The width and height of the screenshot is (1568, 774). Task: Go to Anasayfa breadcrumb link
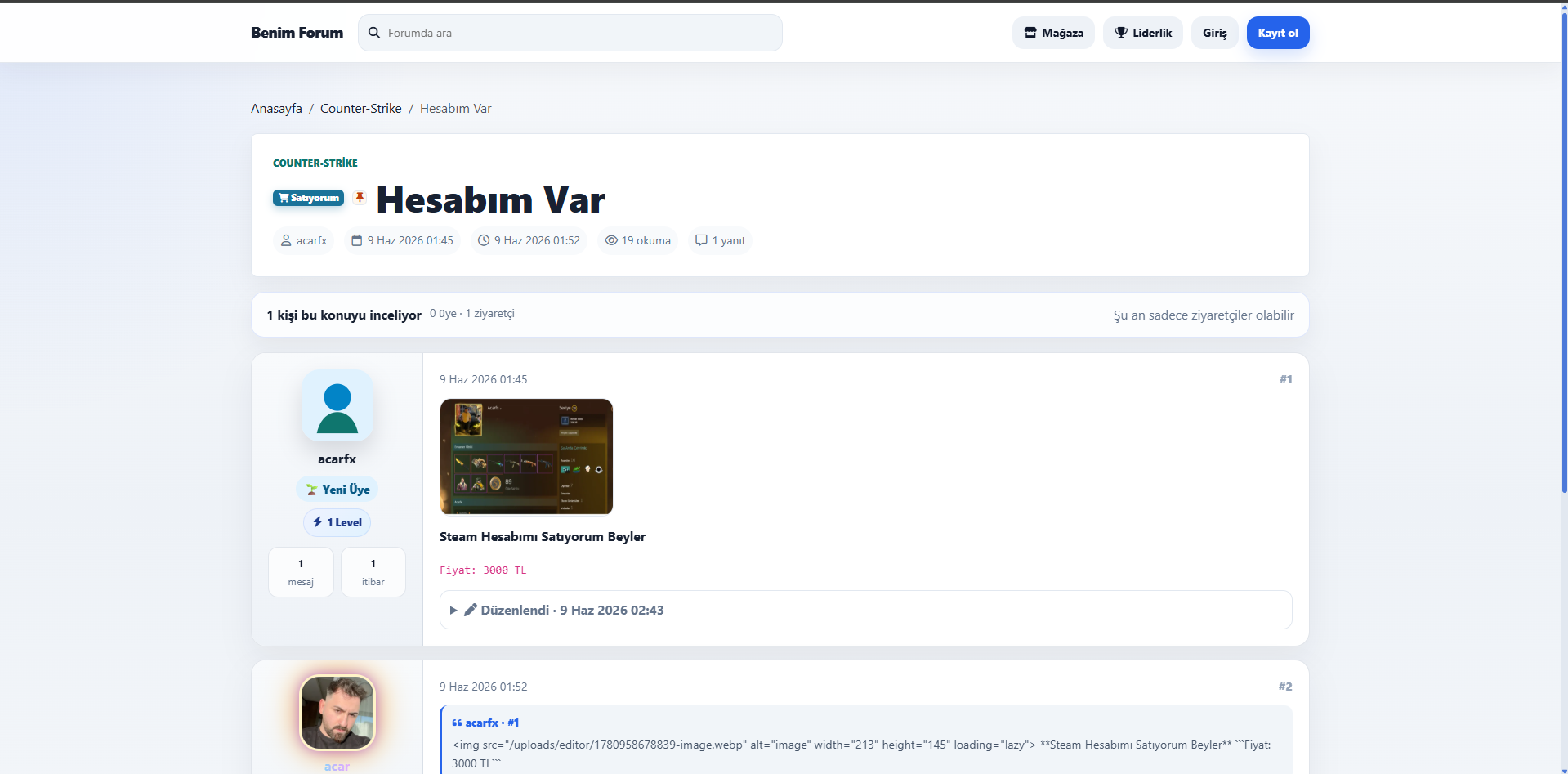276,109
